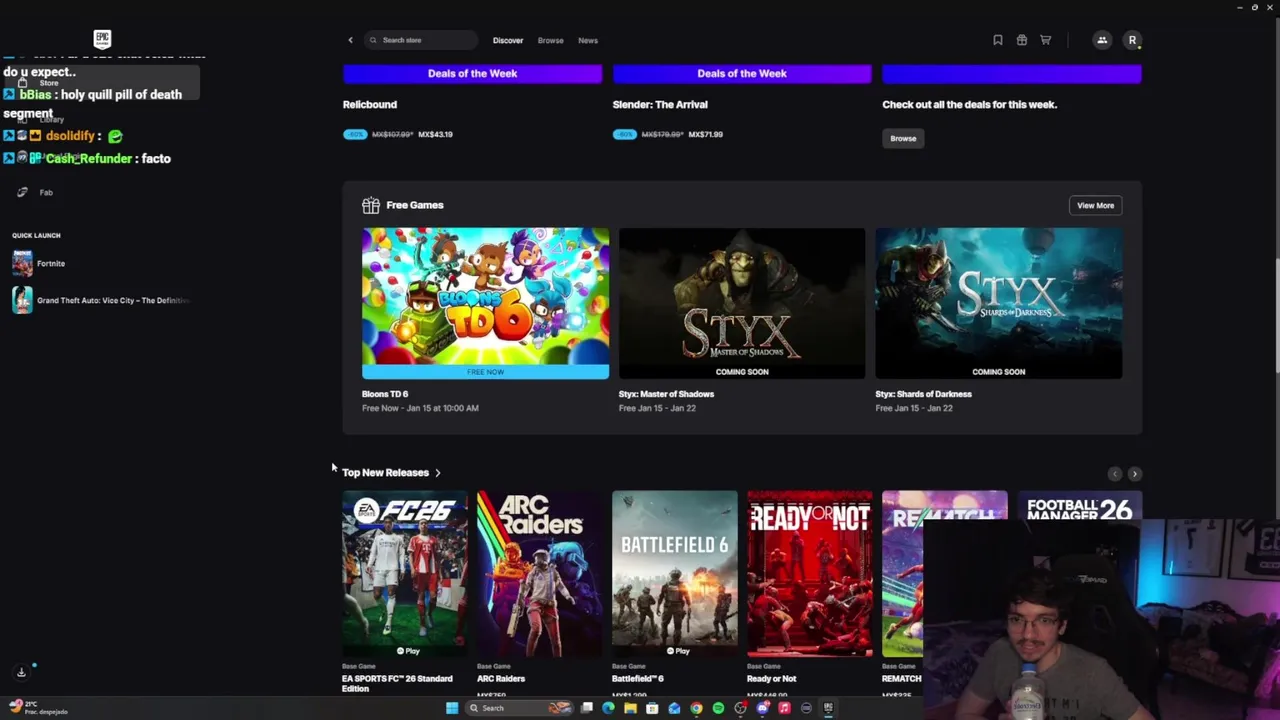Open Styx: Shards of Darkness thumbnail

pyautogui.click(x=999, y=303)
